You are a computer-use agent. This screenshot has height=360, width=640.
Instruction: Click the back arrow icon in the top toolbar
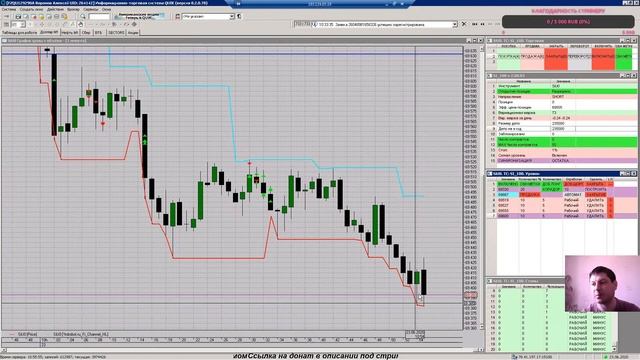7,16
